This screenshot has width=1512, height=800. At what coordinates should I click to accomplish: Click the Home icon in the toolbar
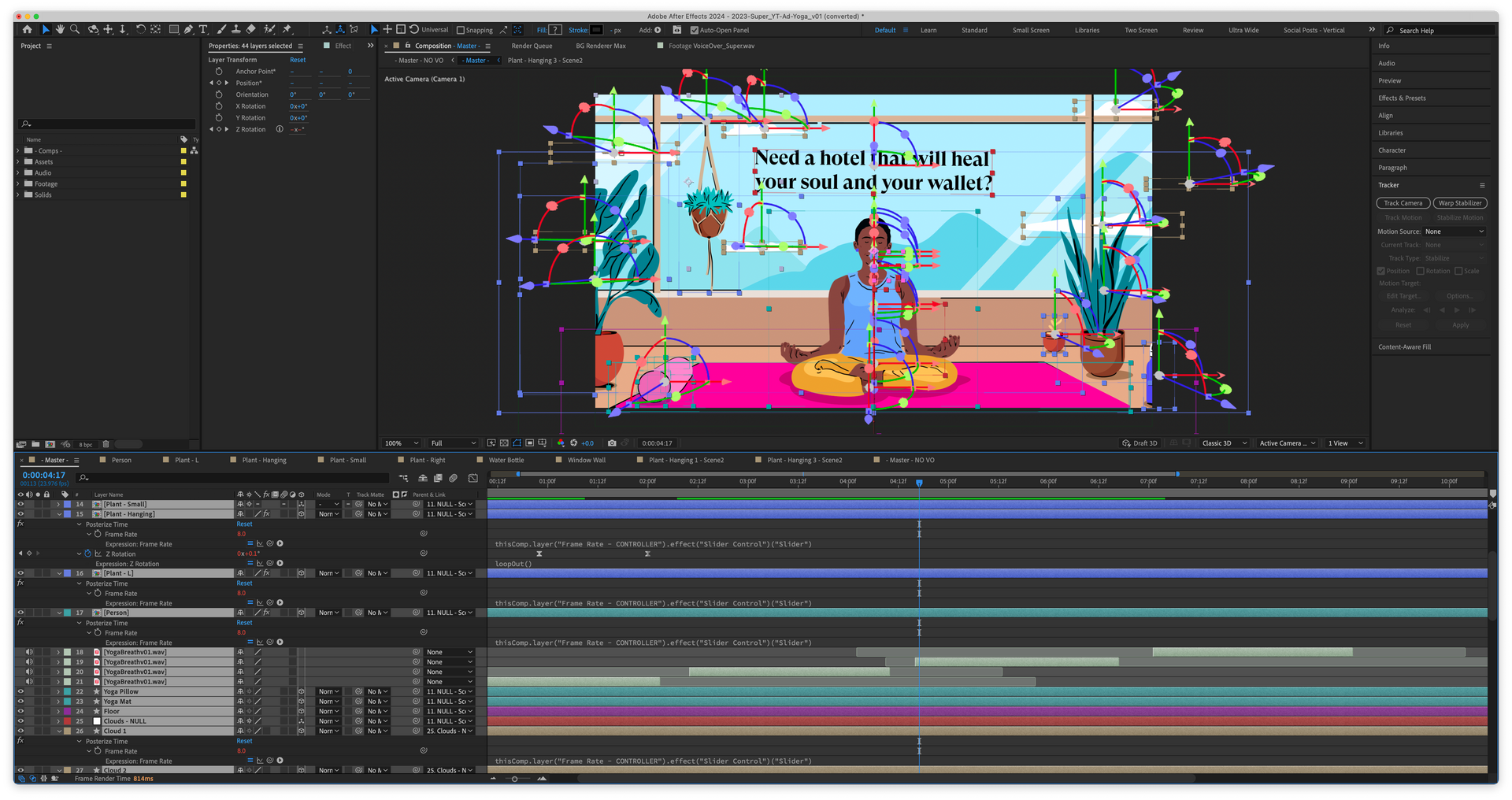click(x=28, y=30)
